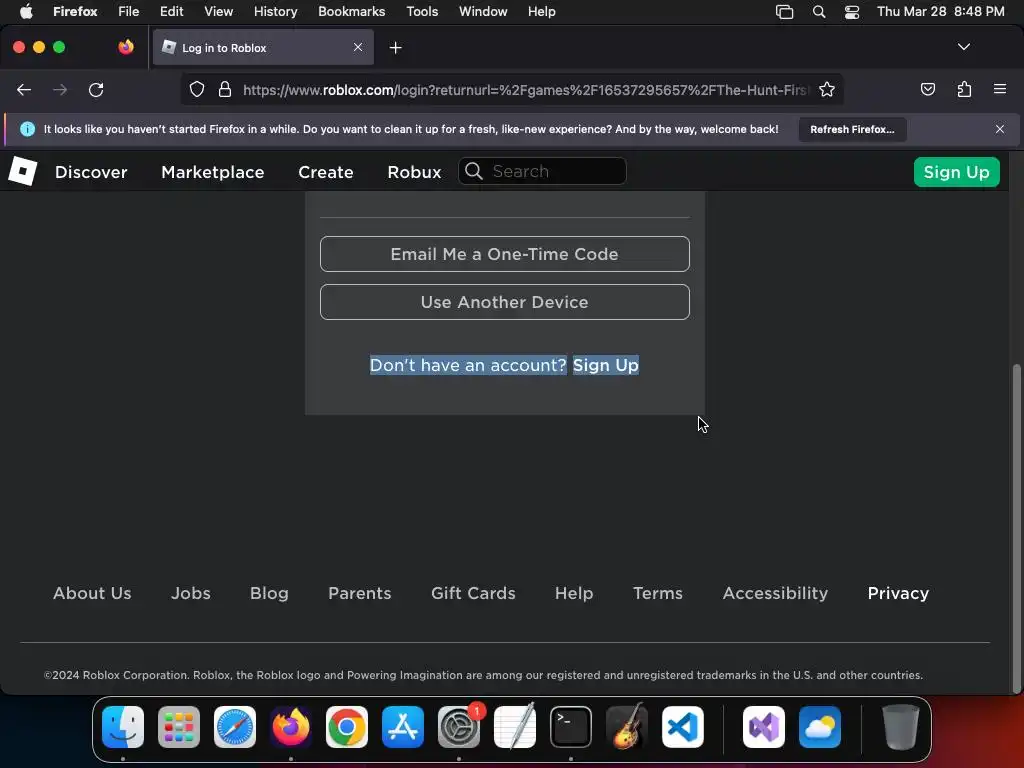
Task: Open Control Center in the menu bar
Action: click(x=852, y=12)
